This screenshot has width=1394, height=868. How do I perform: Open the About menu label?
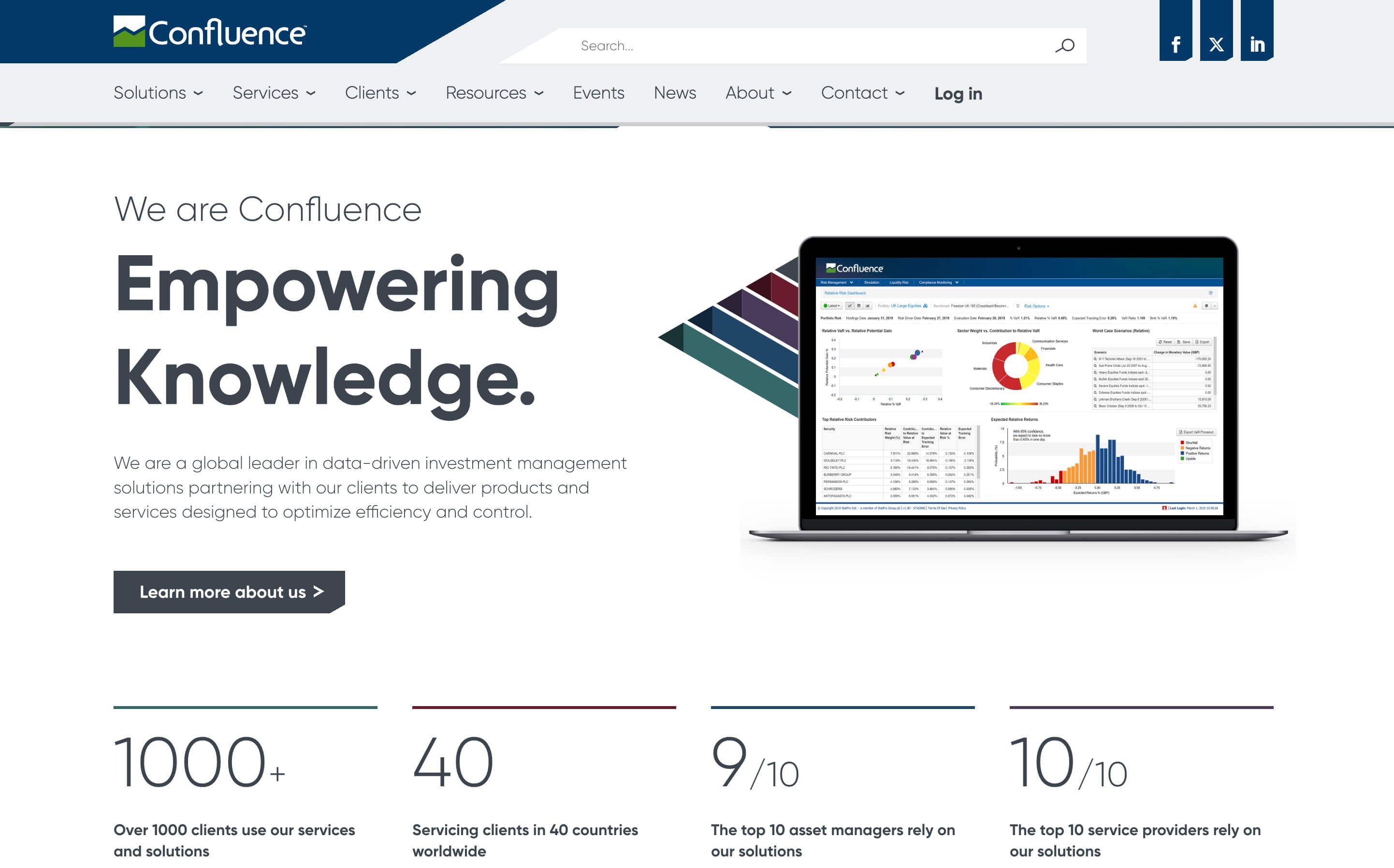pyautogui.click(x=750, y=92)
